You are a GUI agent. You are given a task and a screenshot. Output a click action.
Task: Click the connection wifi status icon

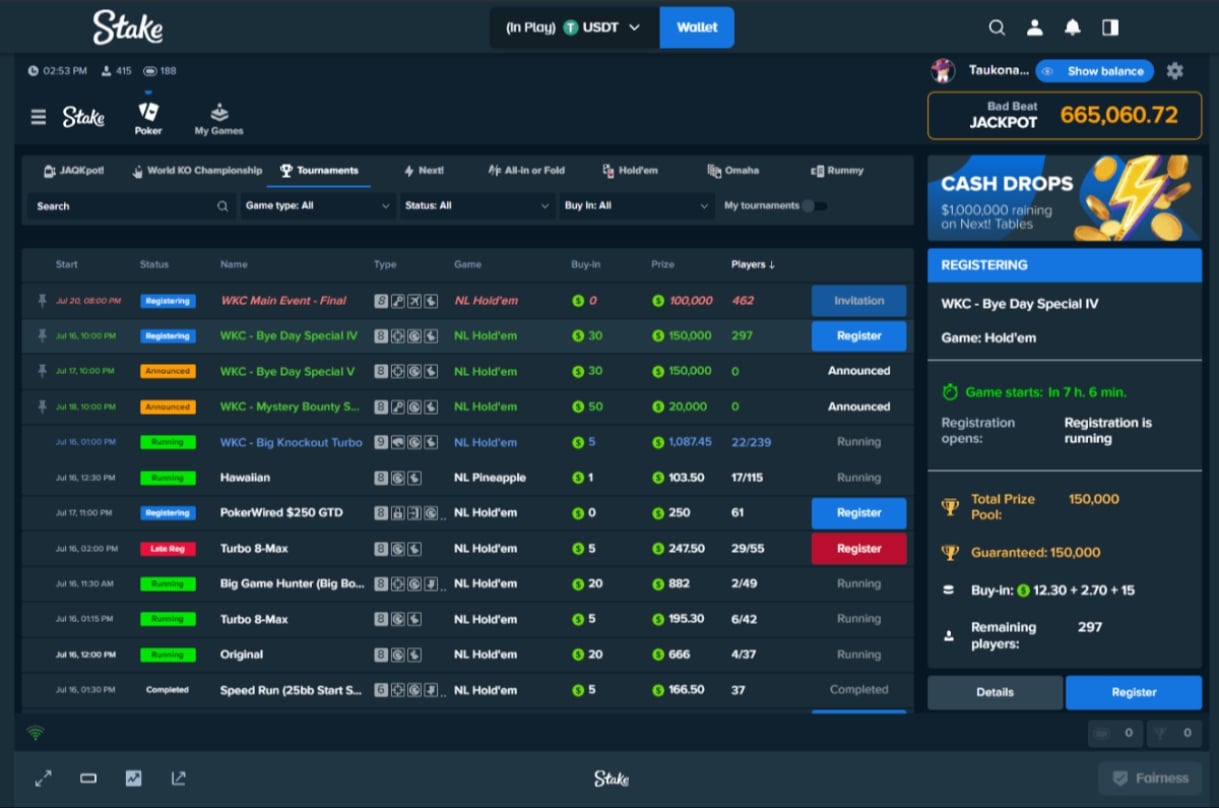click(35, 733)
